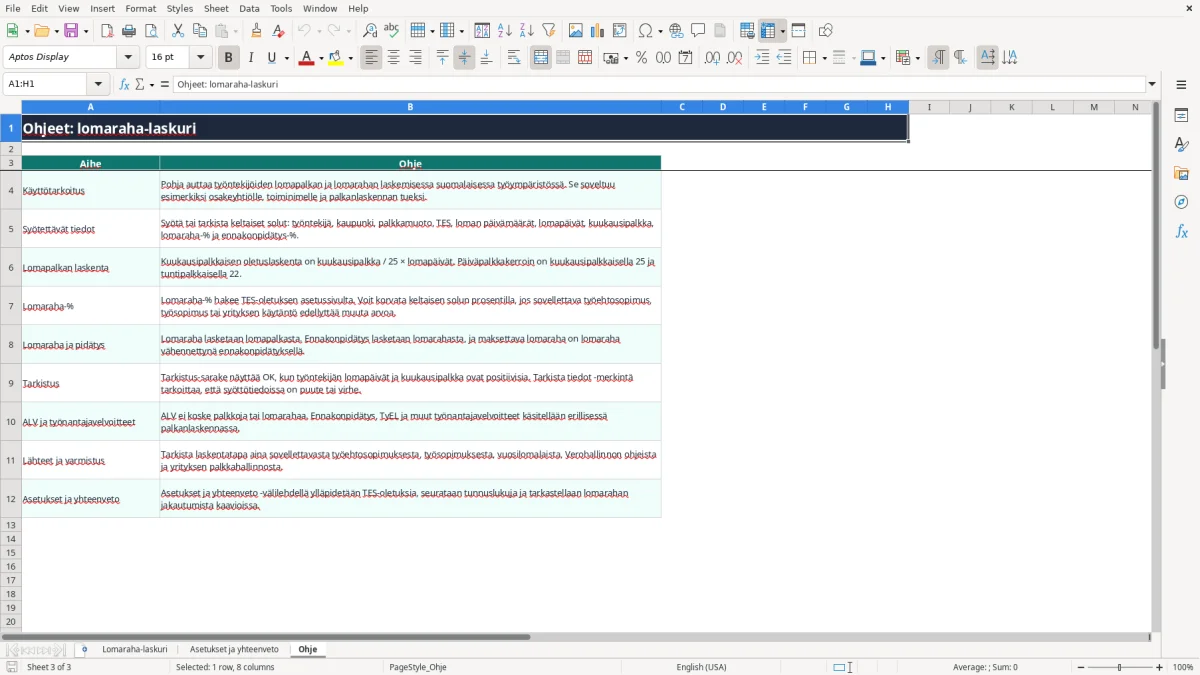The height and width of the screenshot is (675, 1200).
Task: Toggle Wrap Text button
Action: coord(514,58)
